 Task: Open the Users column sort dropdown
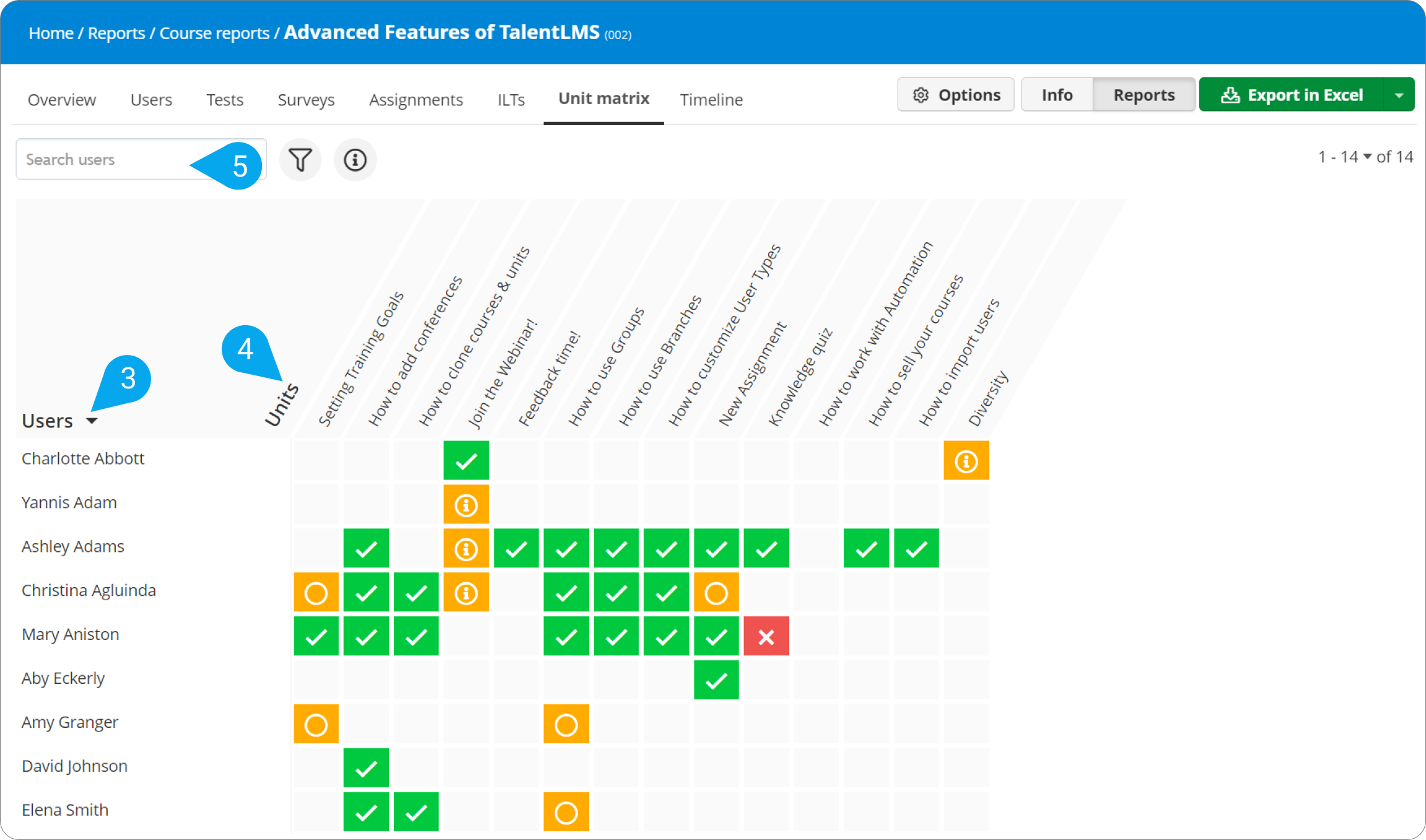click(x=92, y=421)
